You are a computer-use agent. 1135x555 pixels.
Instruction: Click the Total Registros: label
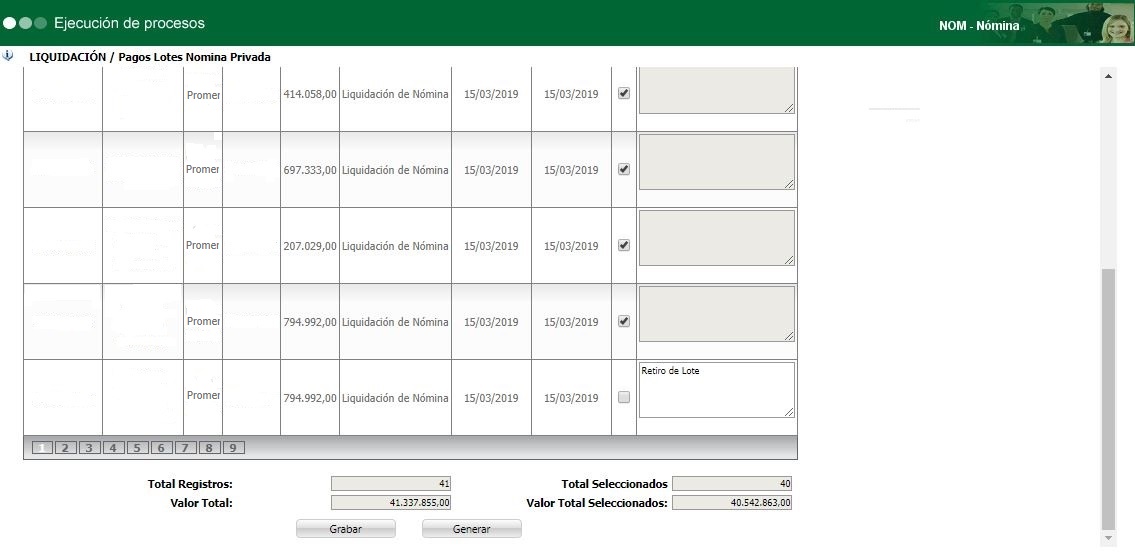click(190, 485)
